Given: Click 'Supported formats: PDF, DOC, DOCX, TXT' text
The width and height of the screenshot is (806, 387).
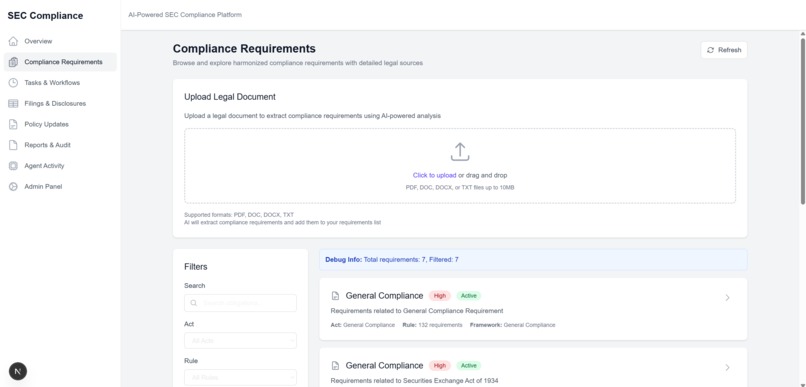Looking at the screenshot, I should click(239, 215).
